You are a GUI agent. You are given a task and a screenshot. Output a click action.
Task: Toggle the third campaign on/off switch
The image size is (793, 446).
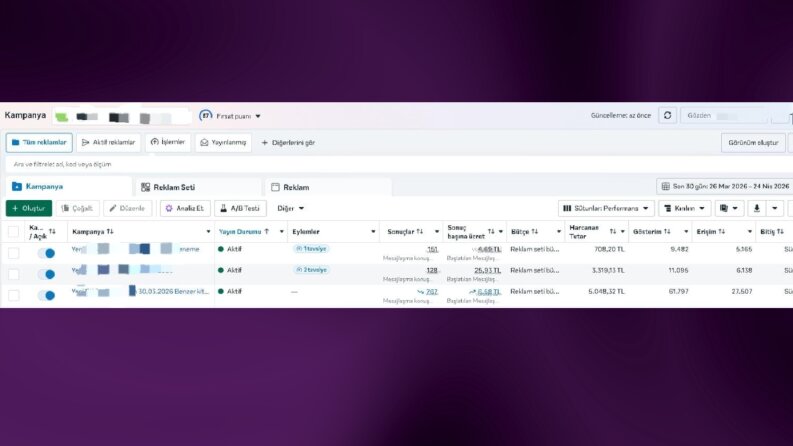(x=46, y=295)
